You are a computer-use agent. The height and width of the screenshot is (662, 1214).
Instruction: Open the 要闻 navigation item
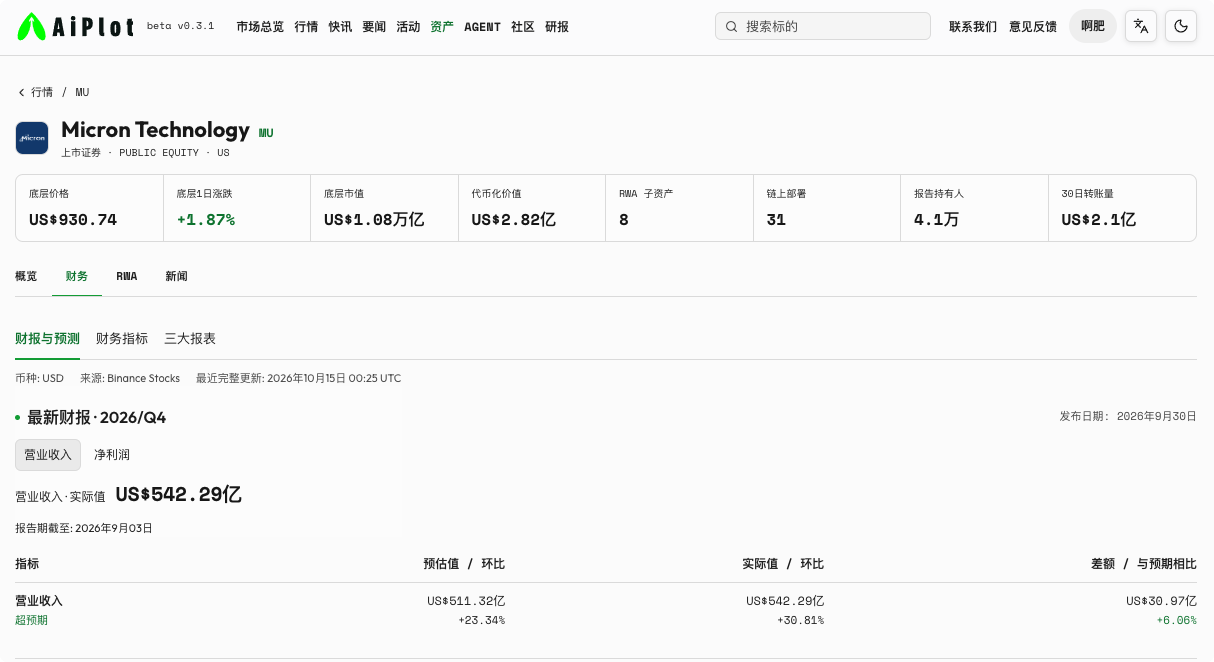click(374, 27)
